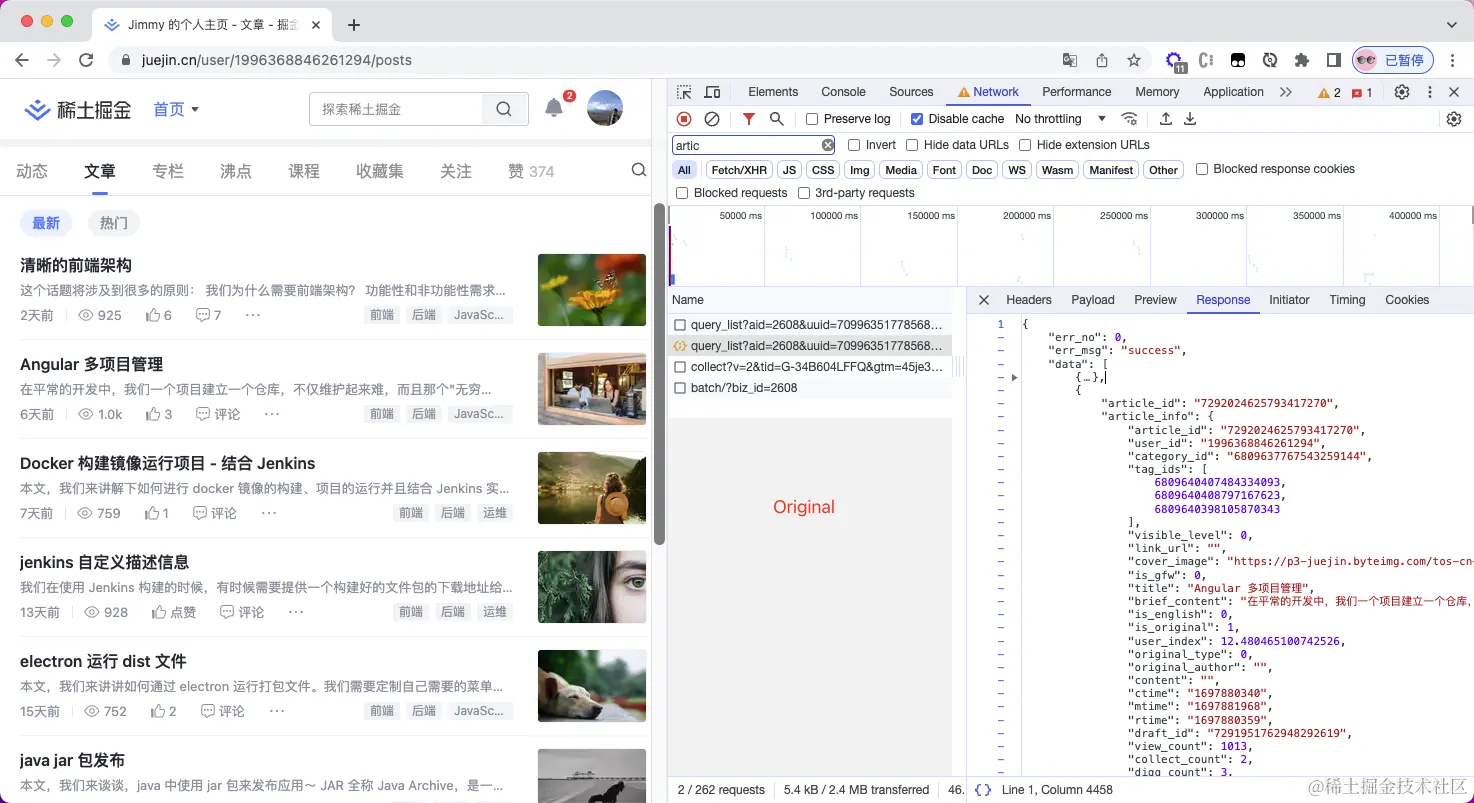Open browser side panel icon
The width and height of the screenshot is (1474, 803).
click(x=1334, y=60)
